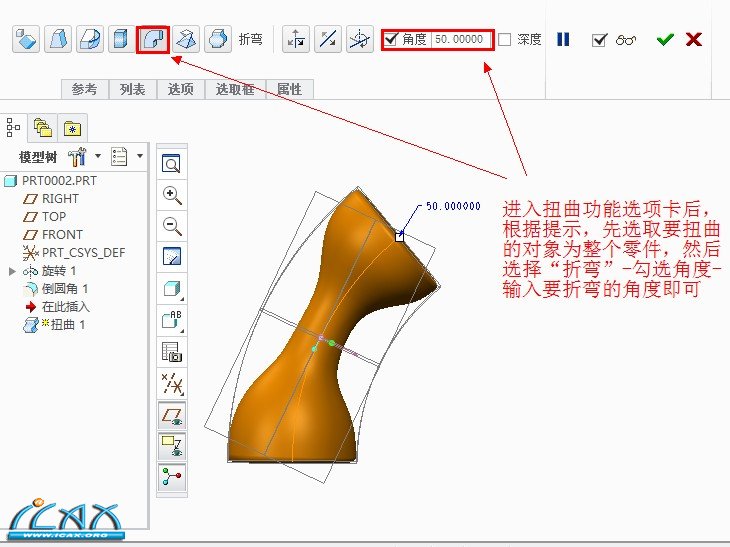The image size is (730, 547).
Task: Select the TOP datum plane
Action: coord(45,217)
